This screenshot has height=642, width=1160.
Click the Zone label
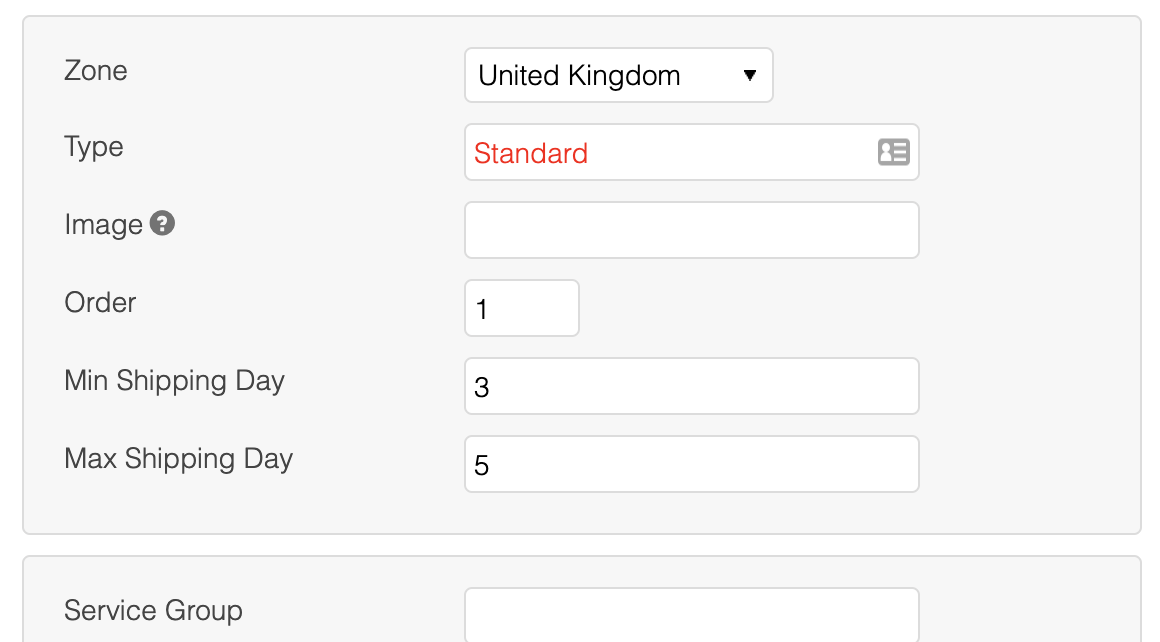96,71
